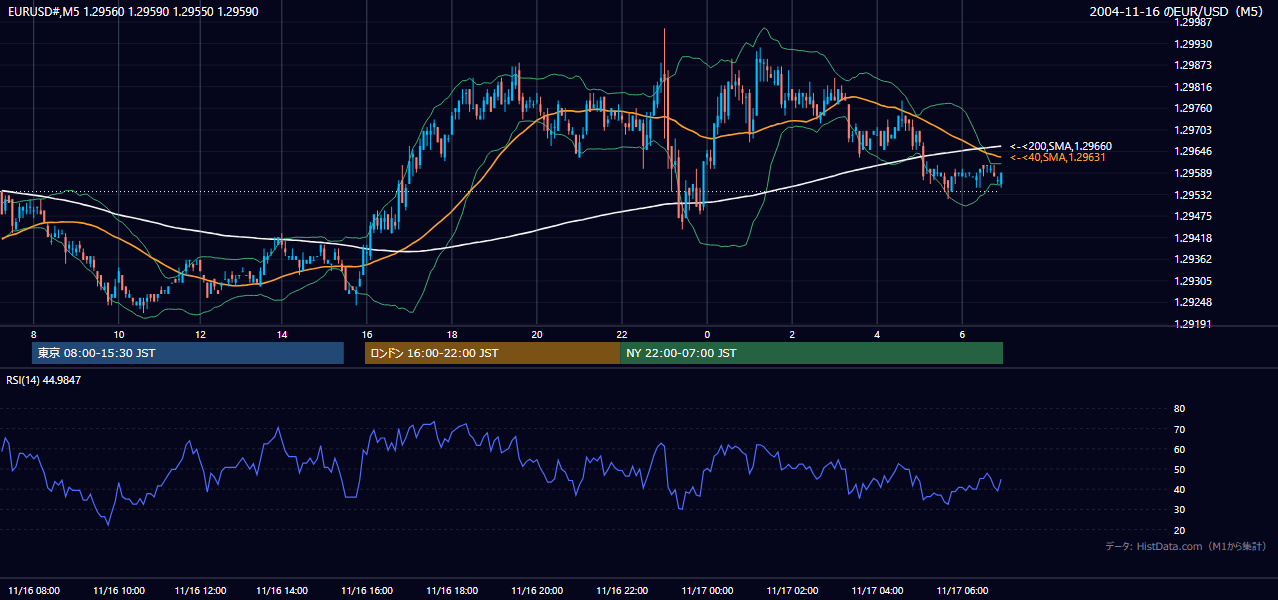Screen dimensions: 1278x600
Task: Click price axis value 1.29646
Action: pos(1194,151)
